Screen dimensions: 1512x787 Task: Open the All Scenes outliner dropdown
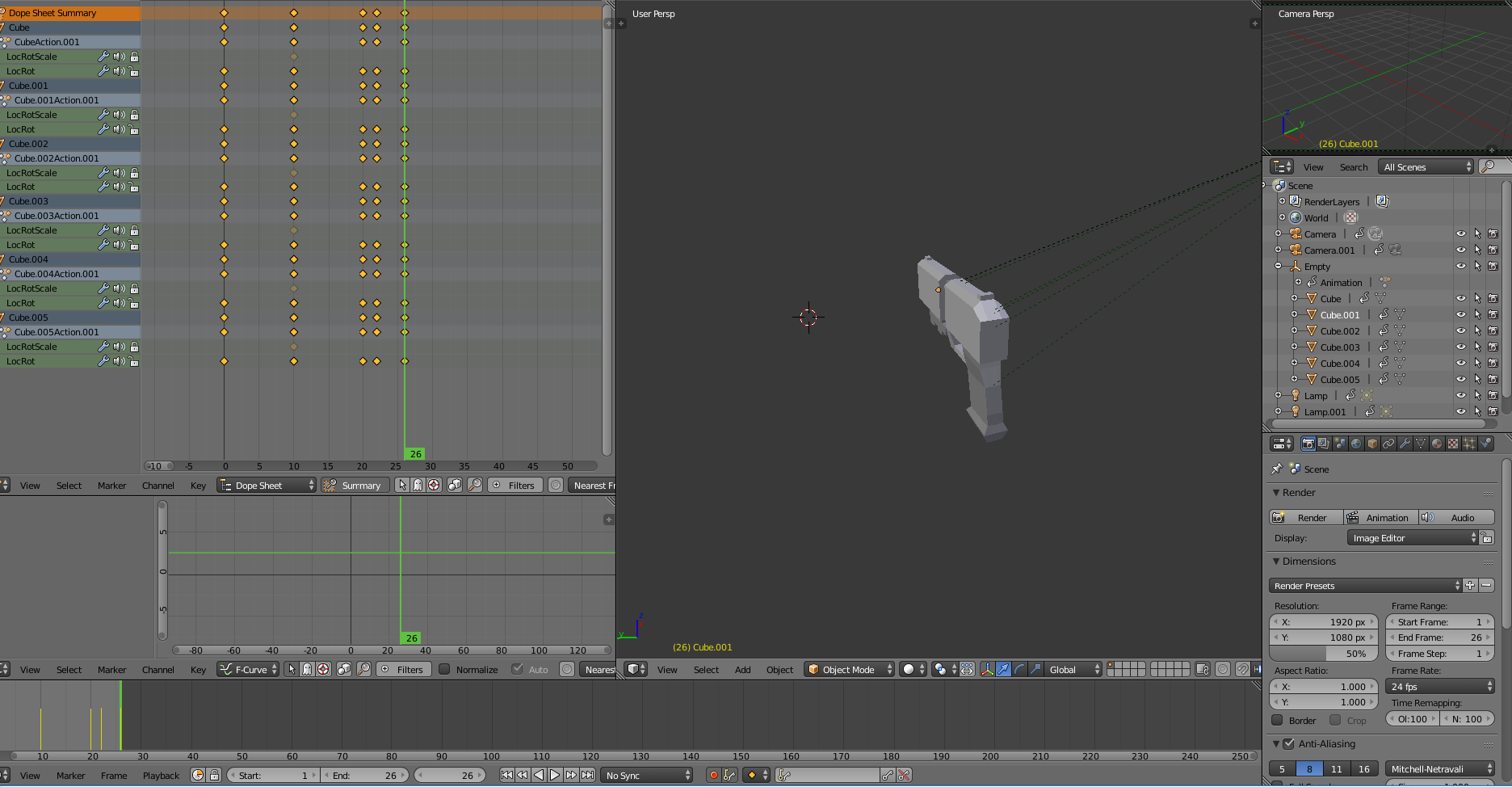pos(1427,166)
